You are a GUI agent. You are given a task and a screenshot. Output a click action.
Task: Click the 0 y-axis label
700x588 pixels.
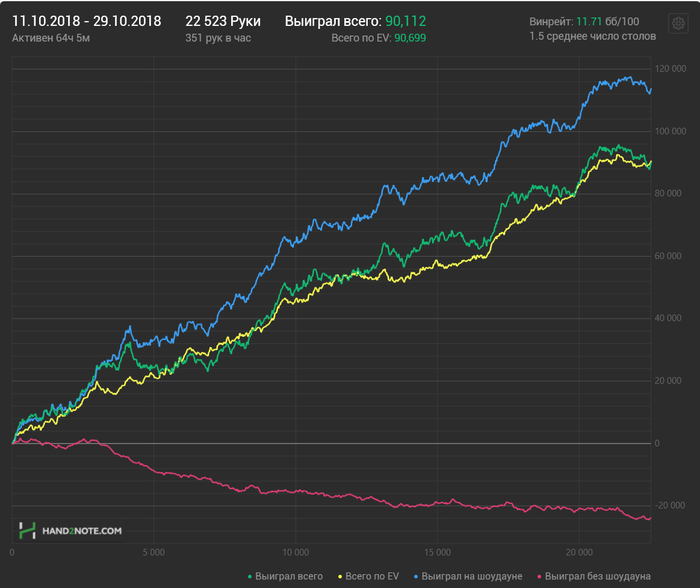657,443
